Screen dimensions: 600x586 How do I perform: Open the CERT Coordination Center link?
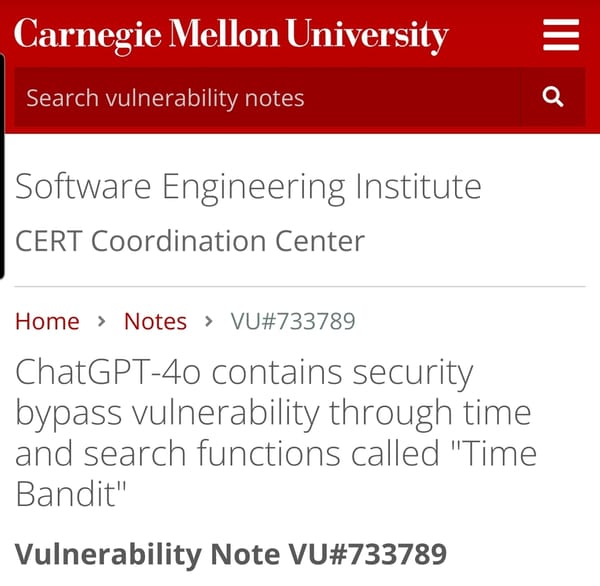[x=190, y=241]
